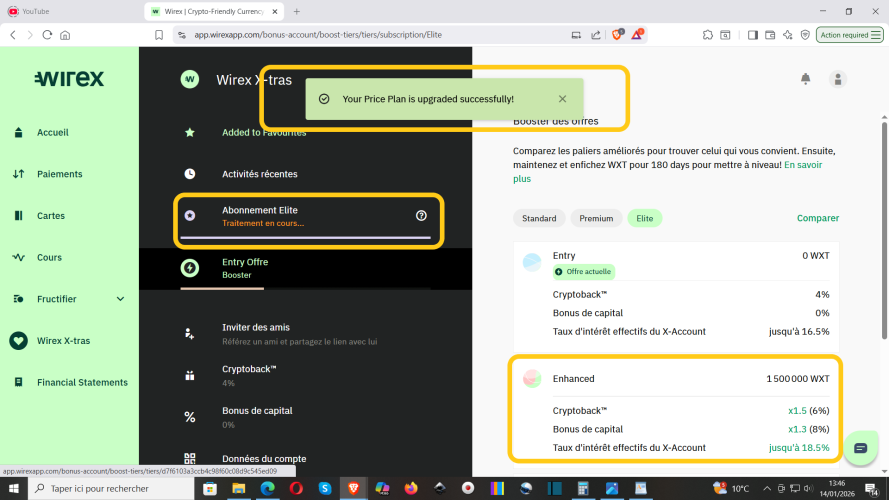Image resolution: width=889 pixels, height=500 pixels.
Task: Open the chat support bubble icon
Action: coord(860,448)
